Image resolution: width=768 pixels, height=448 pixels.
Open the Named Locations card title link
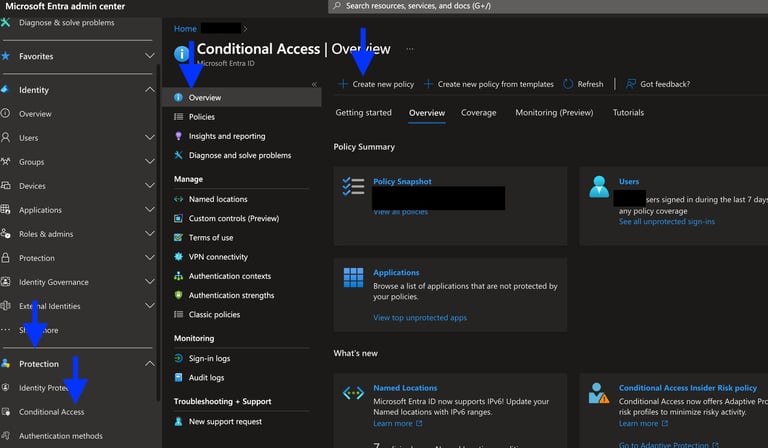click(405, 388)
